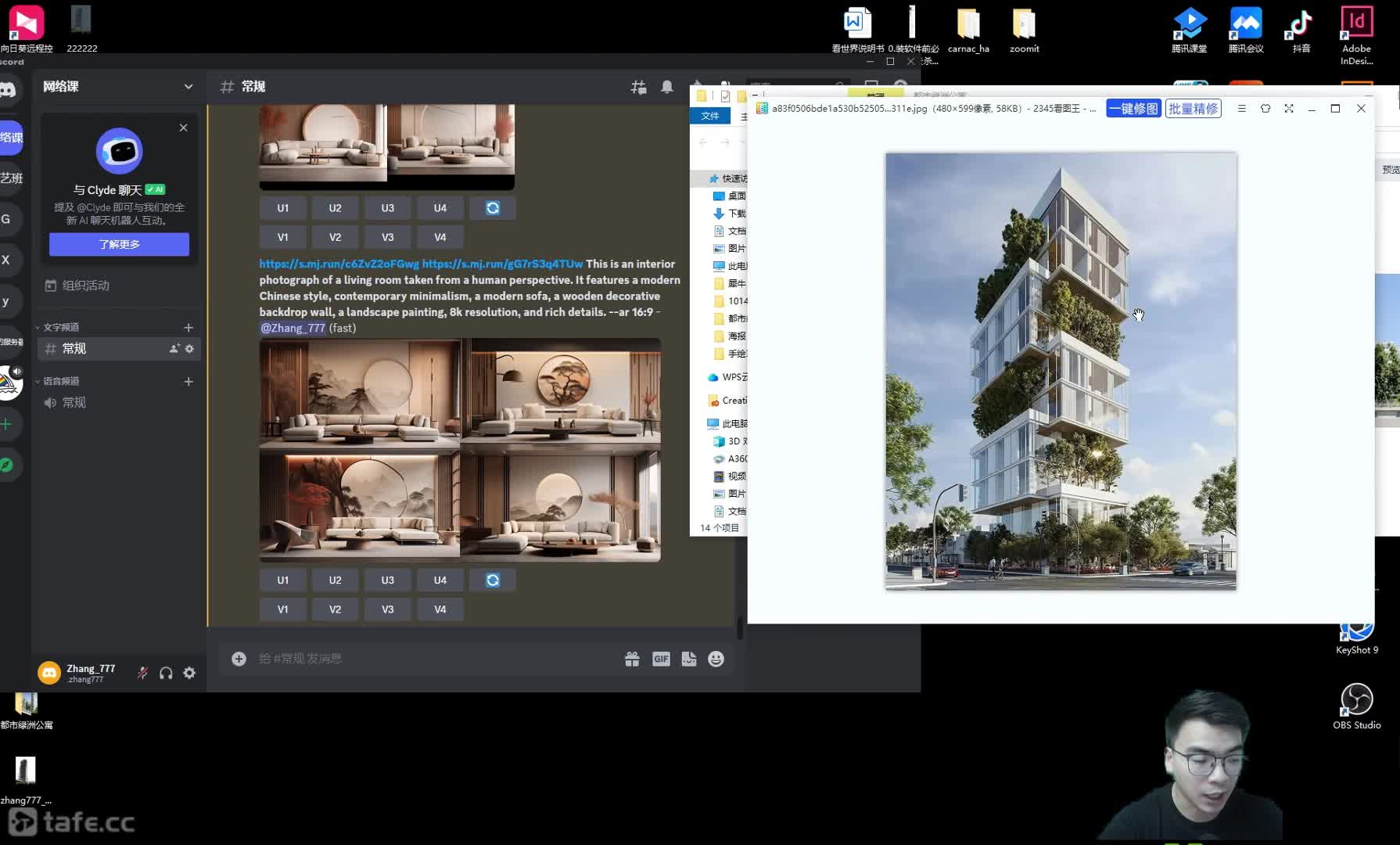This screenshot has height=845, width=1400.
Task: Click U4 under the first image grid
Action: (x=440, y=208)
